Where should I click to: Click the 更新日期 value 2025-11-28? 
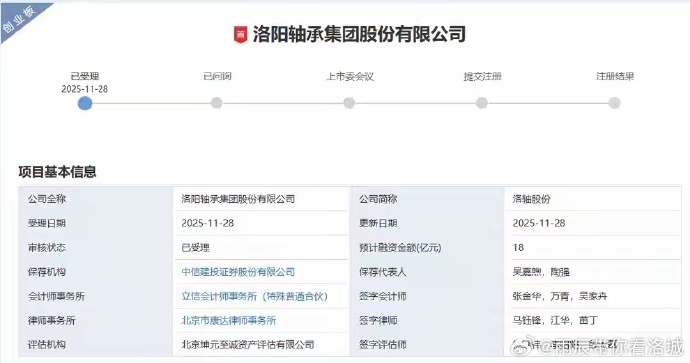click(539, 223)
